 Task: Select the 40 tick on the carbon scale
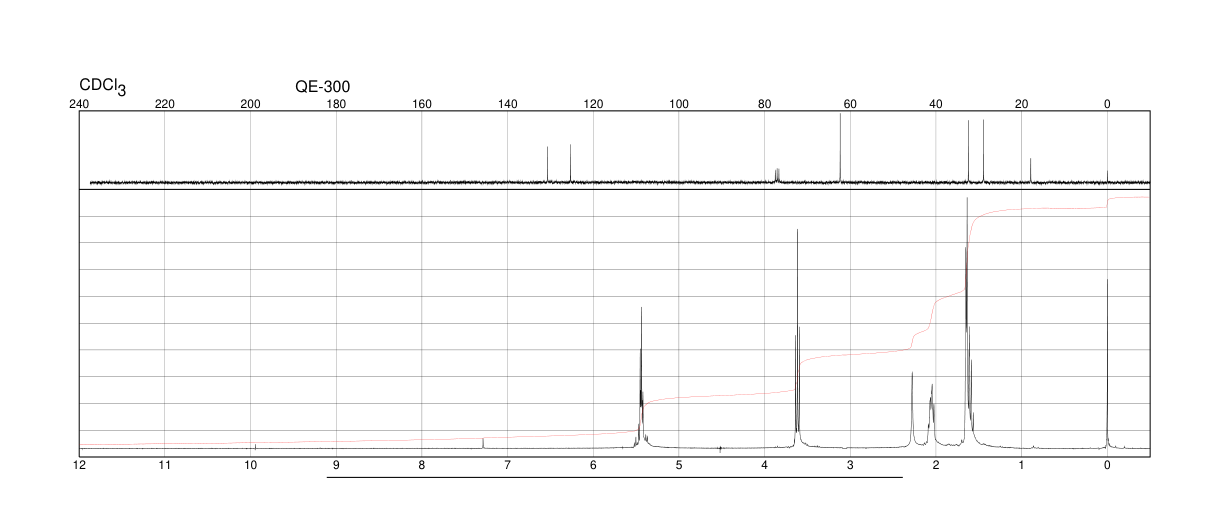[936, 104]
